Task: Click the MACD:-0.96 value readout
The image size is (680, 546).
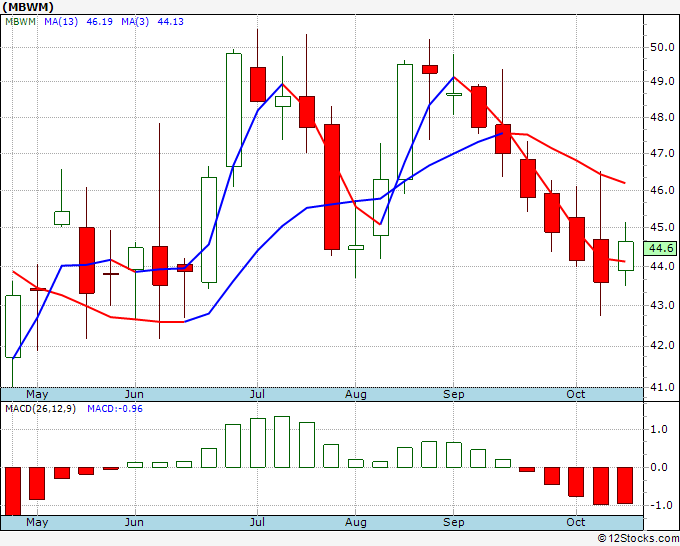Action: click(115, 409)
